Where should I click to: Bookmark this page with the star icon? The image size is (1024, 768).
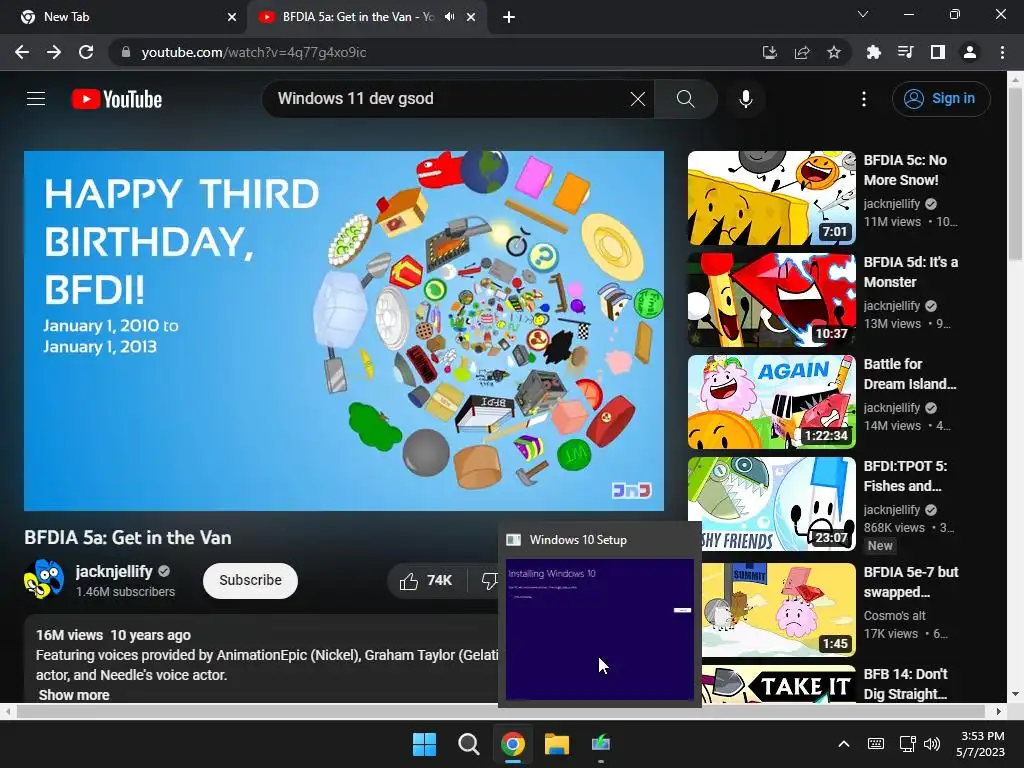tap(834, 52)
